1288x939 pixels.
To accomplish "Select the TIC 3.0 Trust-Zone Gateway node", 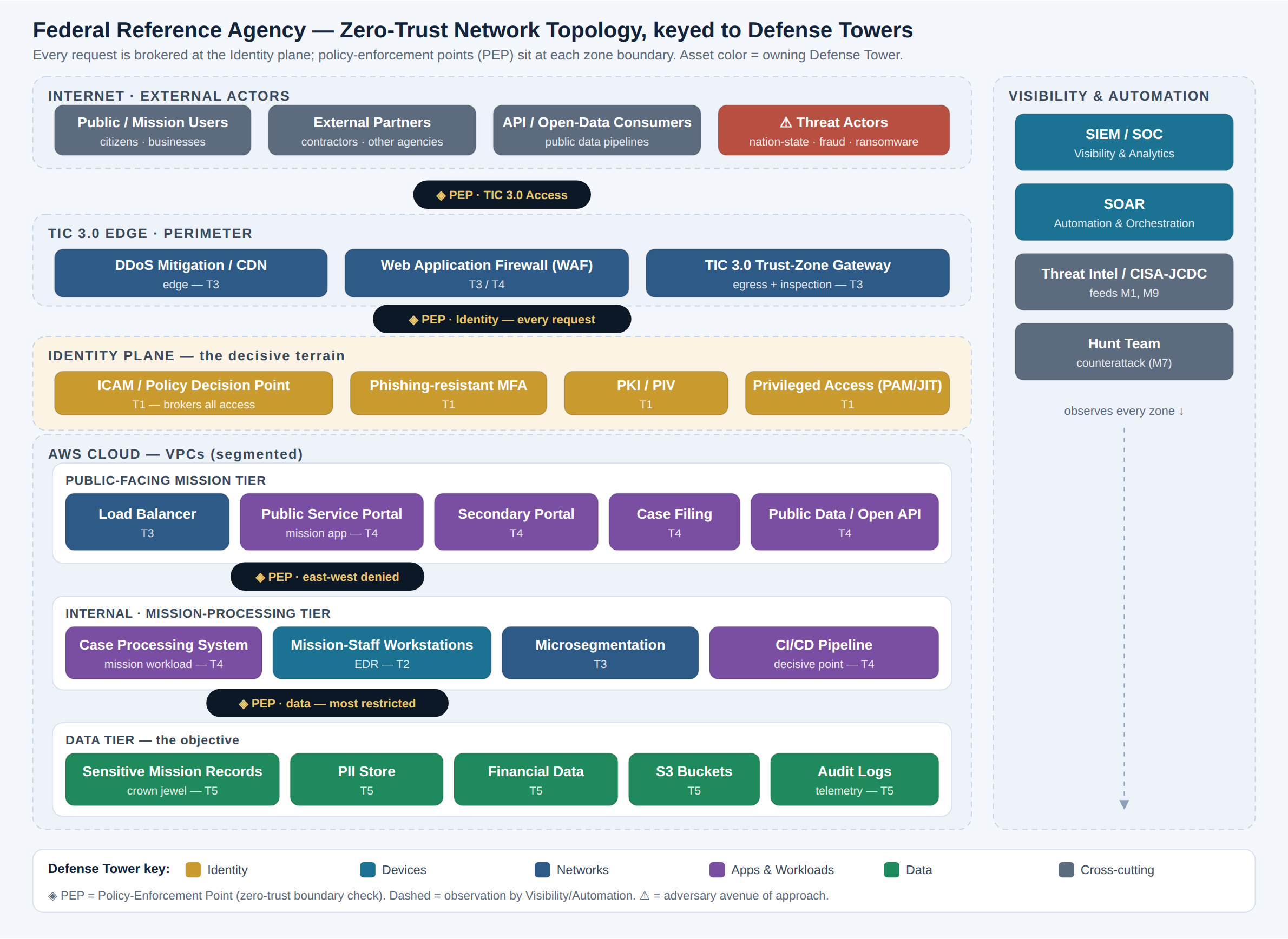I will click(798, 273).
